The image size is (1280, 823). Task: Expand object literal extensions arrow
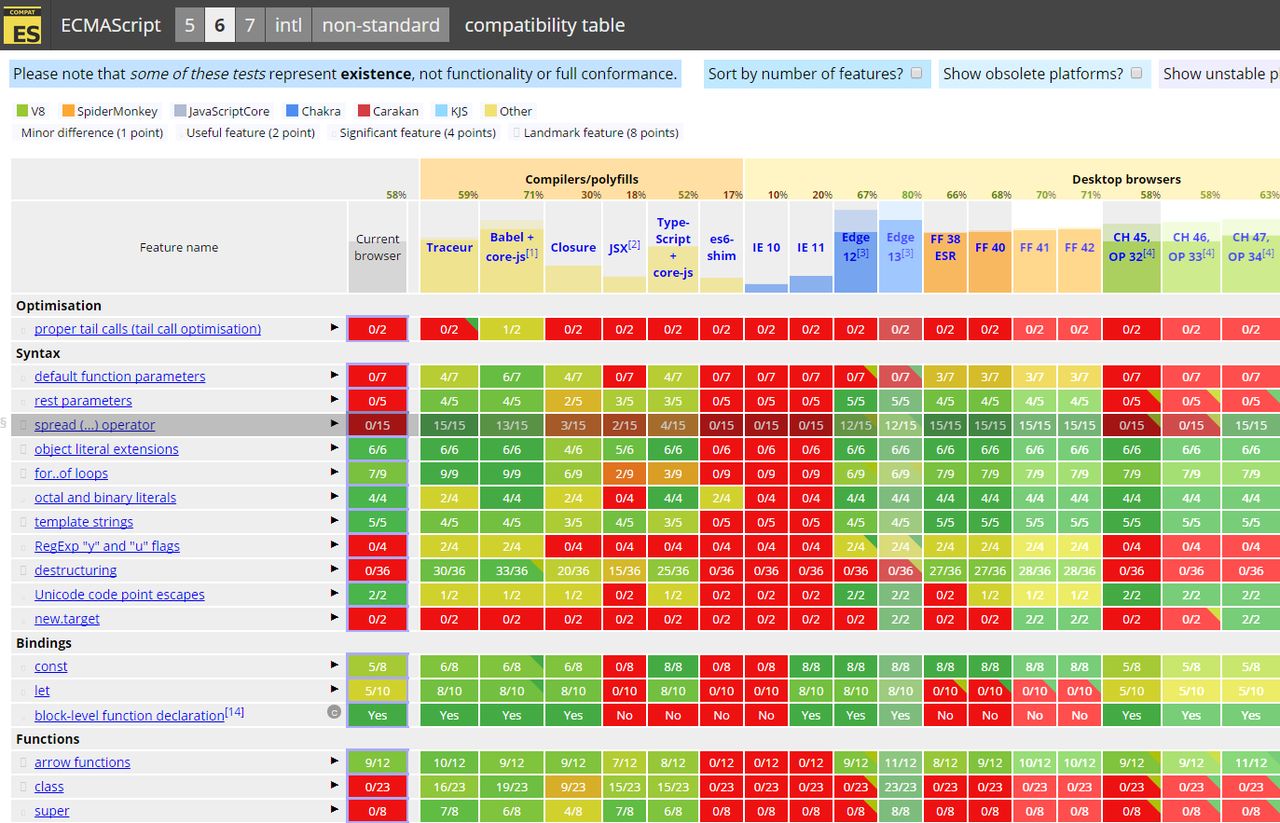pos(335,447)
